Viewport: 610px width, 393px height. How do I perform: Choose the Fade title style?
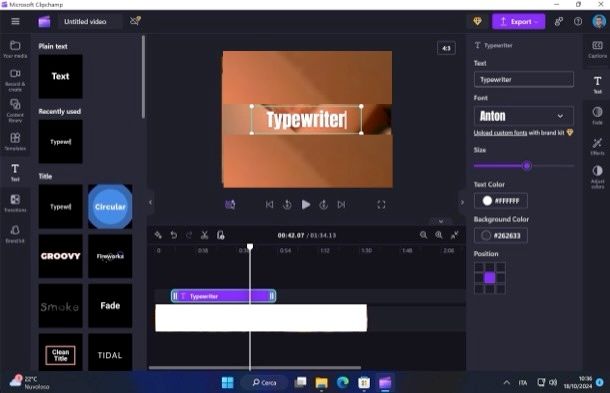pos(110,306)
